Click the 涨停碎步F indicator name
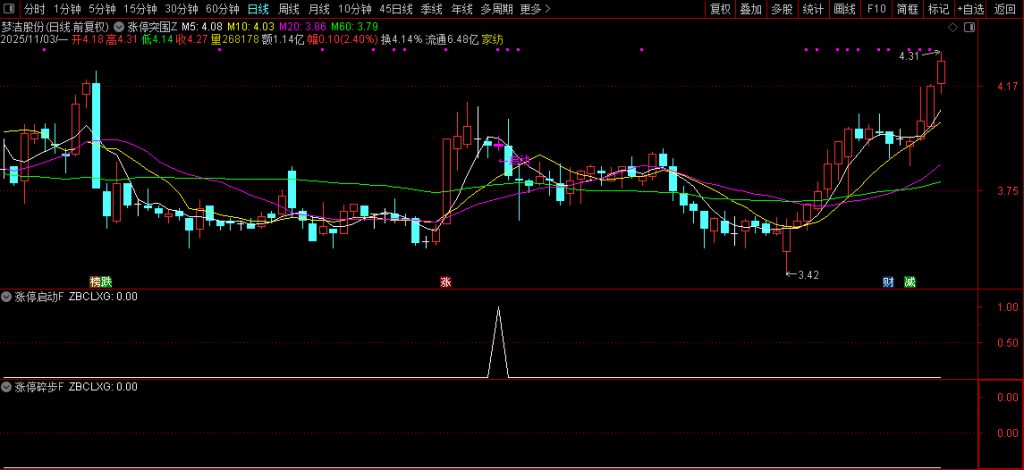This screenshot has width=1024, height=470. coord(39,386)
